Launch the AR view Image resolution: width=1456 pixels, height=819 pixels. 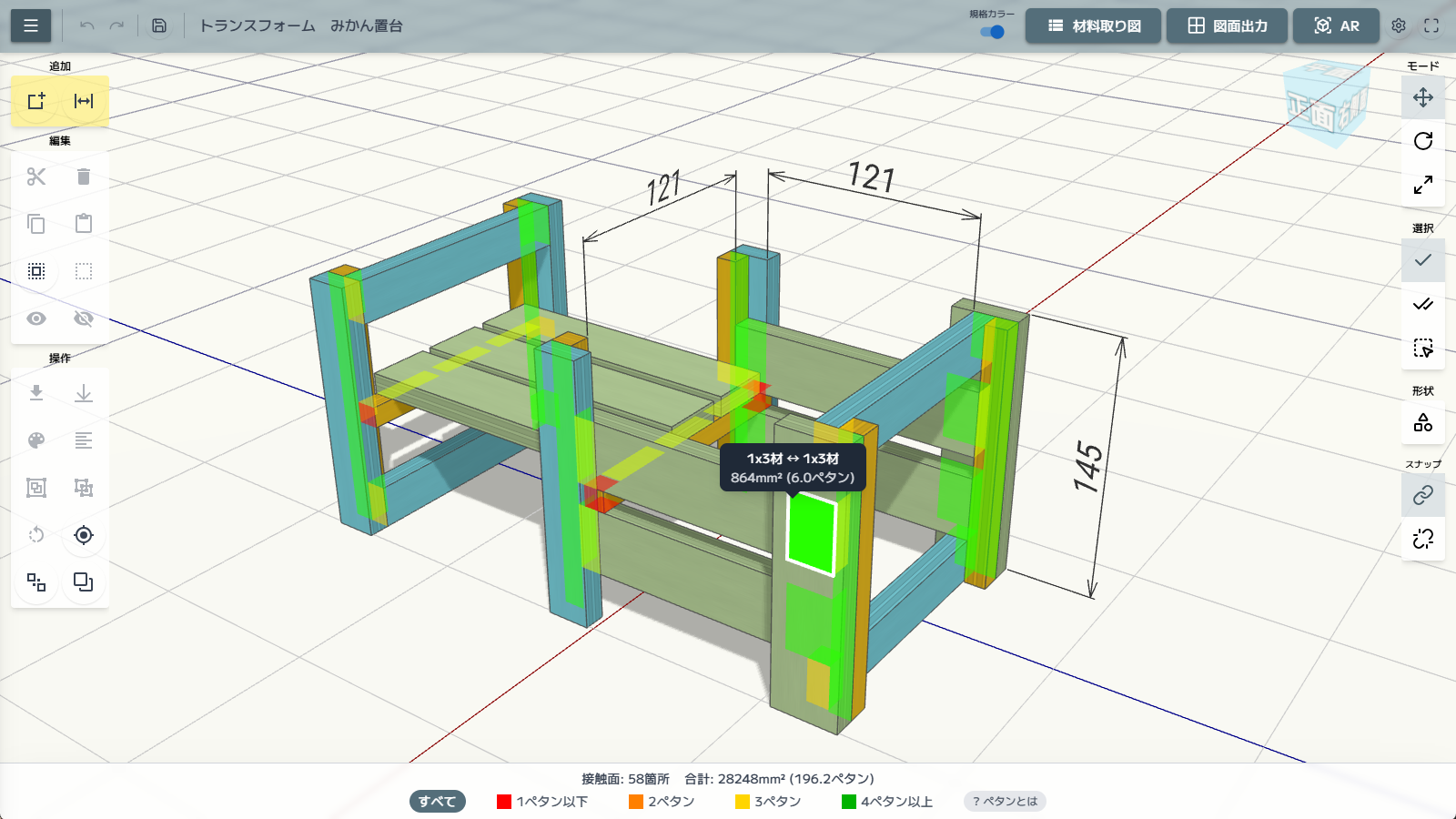point(1336,25)
